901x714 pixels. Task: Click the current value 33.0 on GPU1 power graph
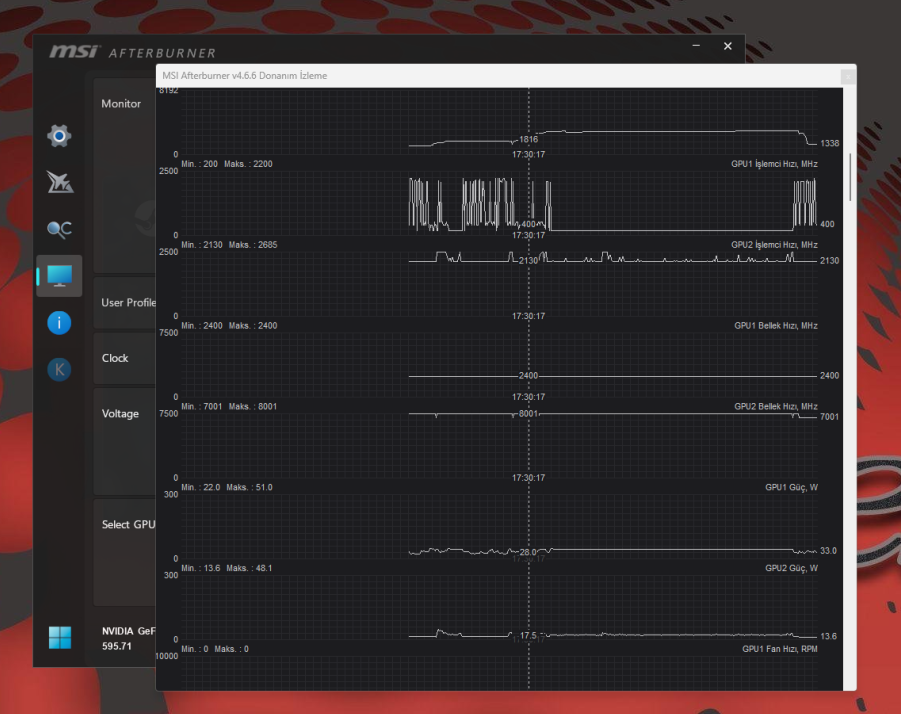point(828,551)
